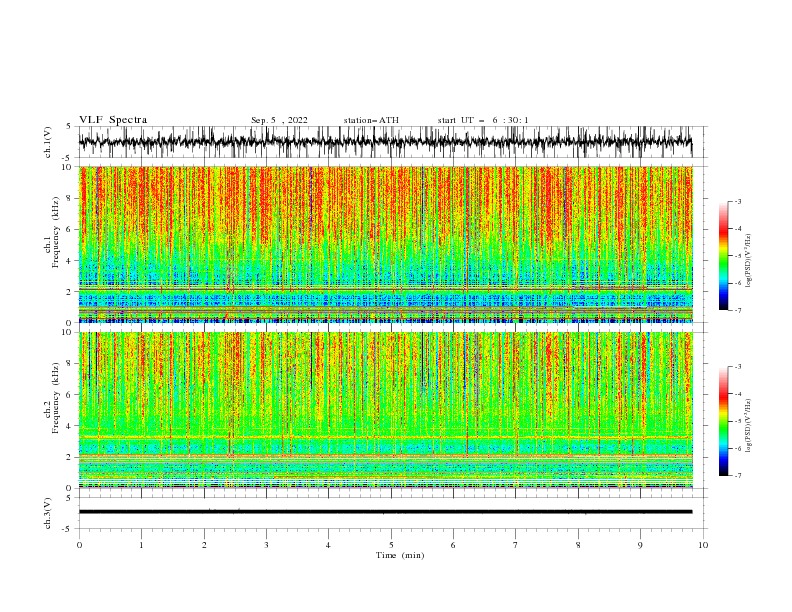This screenshot has width=792, height=612.
Task: Select the date "Sep. 5 , 2022"
Action: (x=279, y=120)
